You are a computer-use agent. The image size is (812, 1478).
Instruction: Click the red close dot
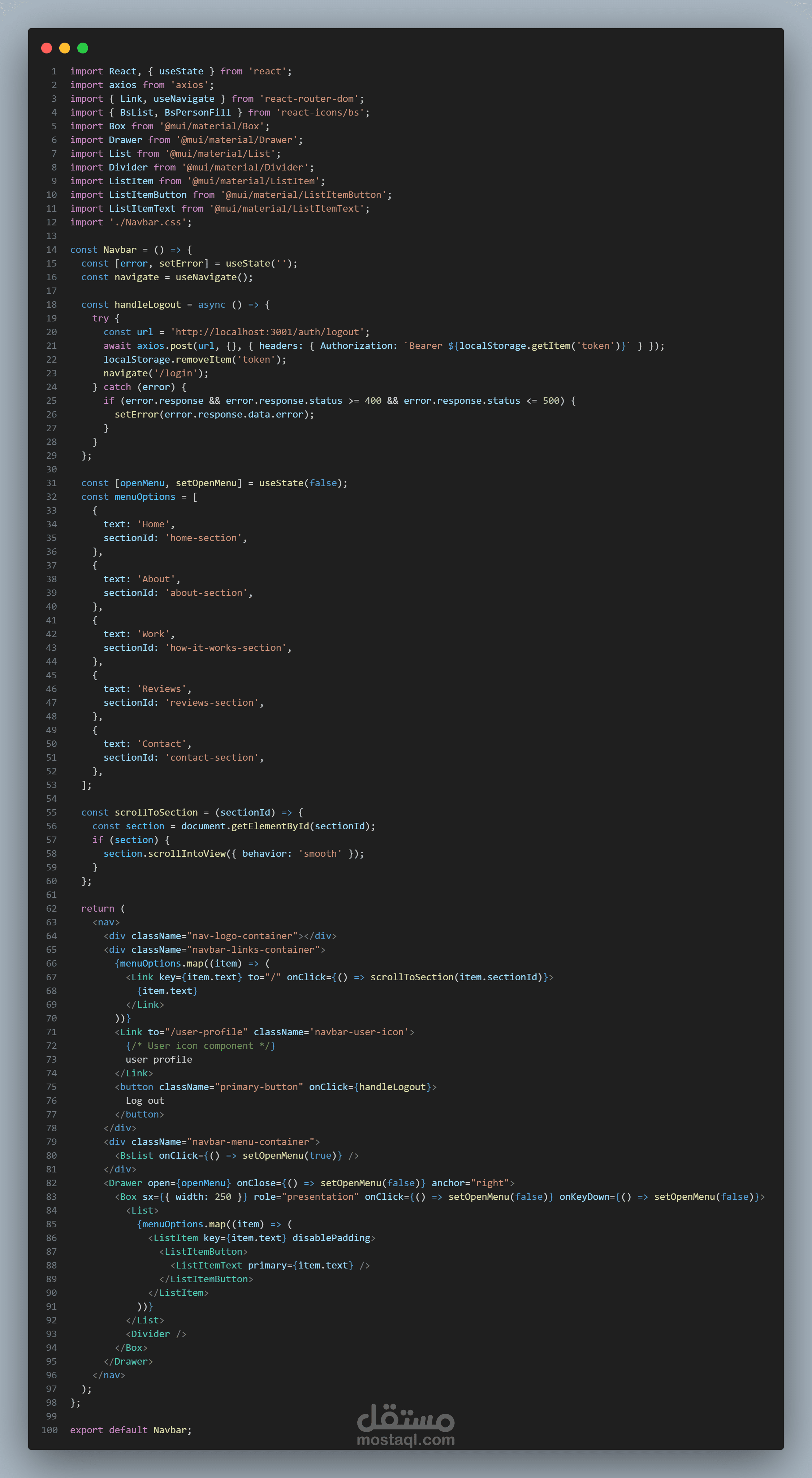[x=47, y=48]
